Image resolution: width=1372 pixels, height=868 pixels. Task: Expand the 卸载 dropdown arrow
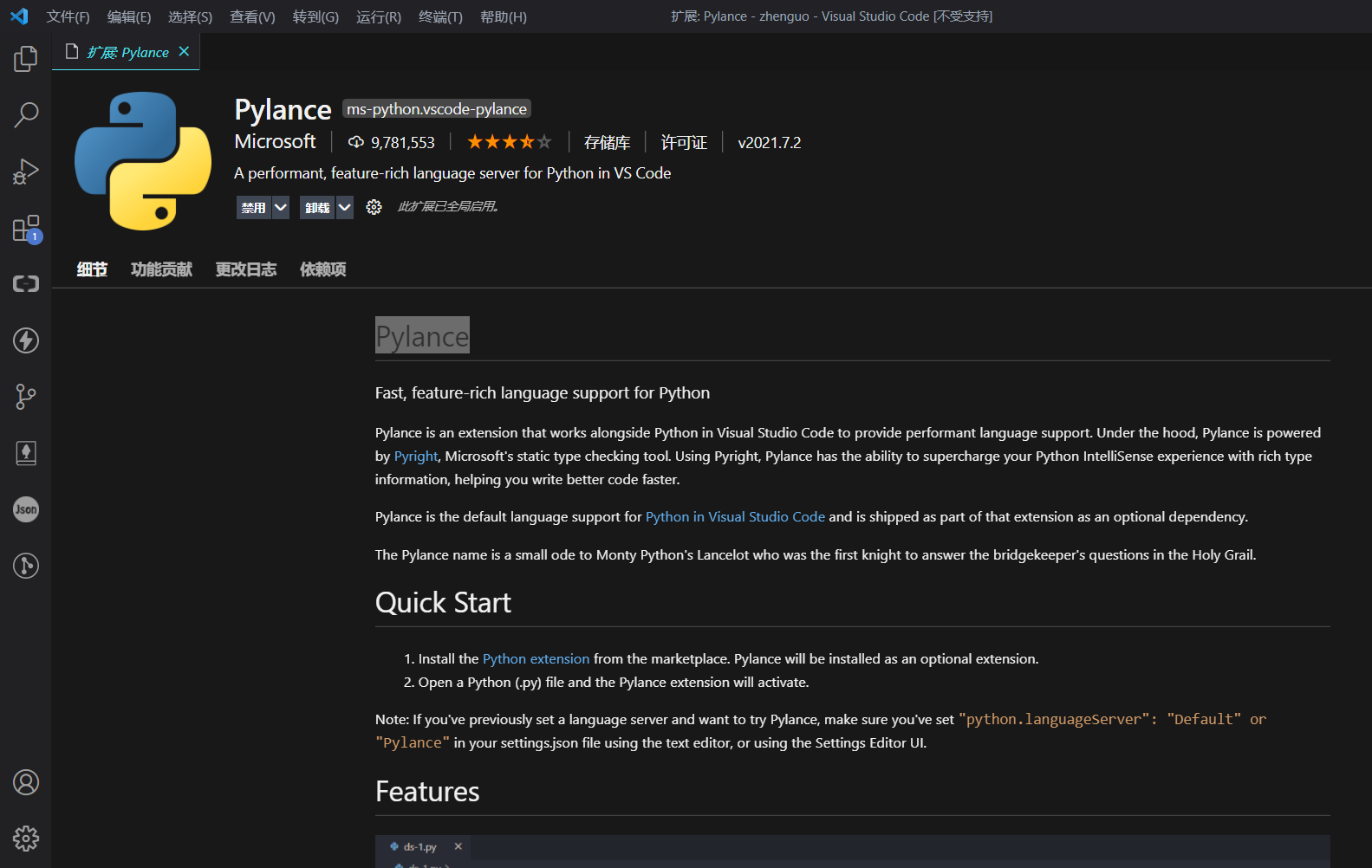[344, 207]
